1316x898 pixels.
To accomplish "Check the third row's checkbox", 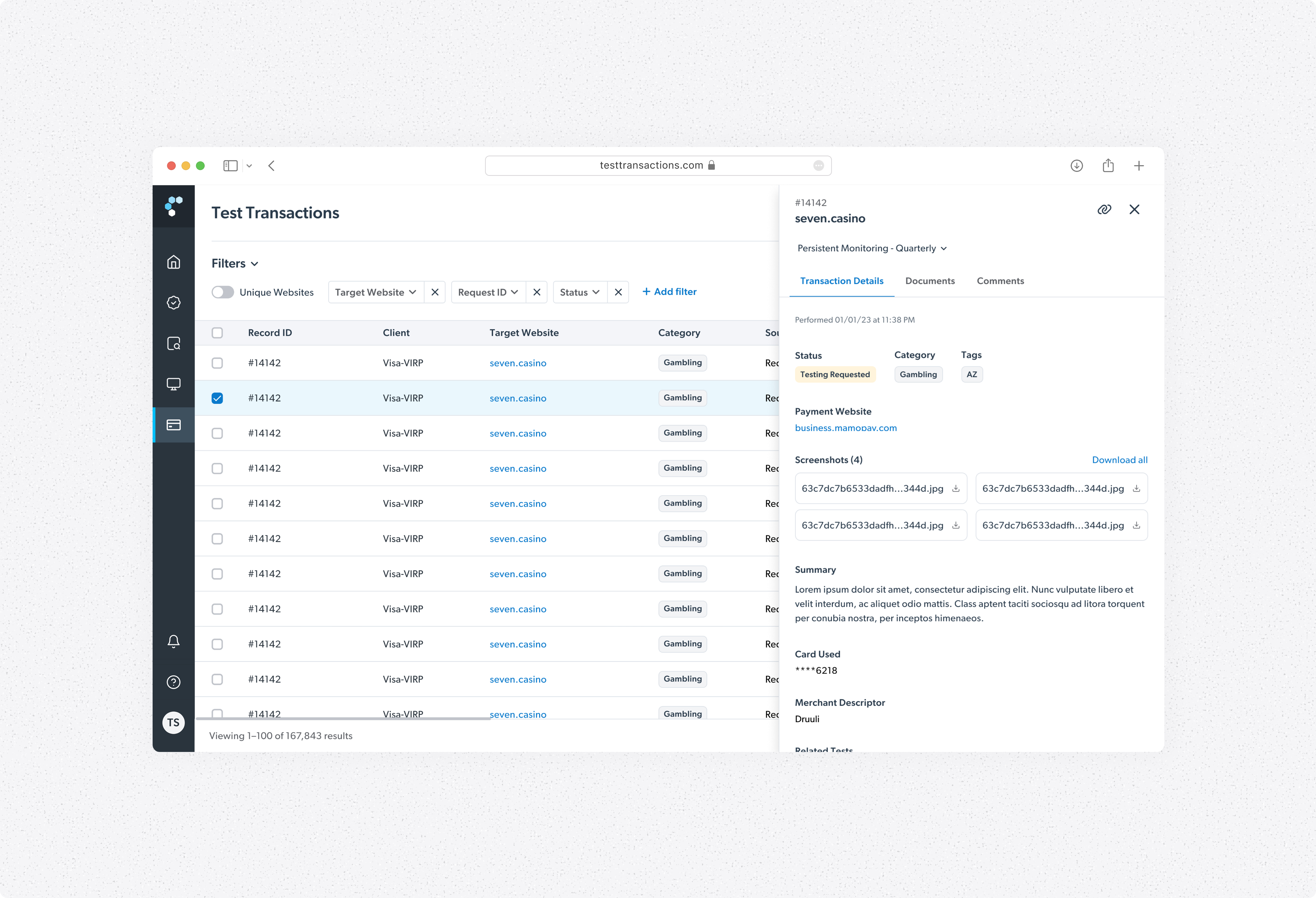I will (x=217, y=433).
